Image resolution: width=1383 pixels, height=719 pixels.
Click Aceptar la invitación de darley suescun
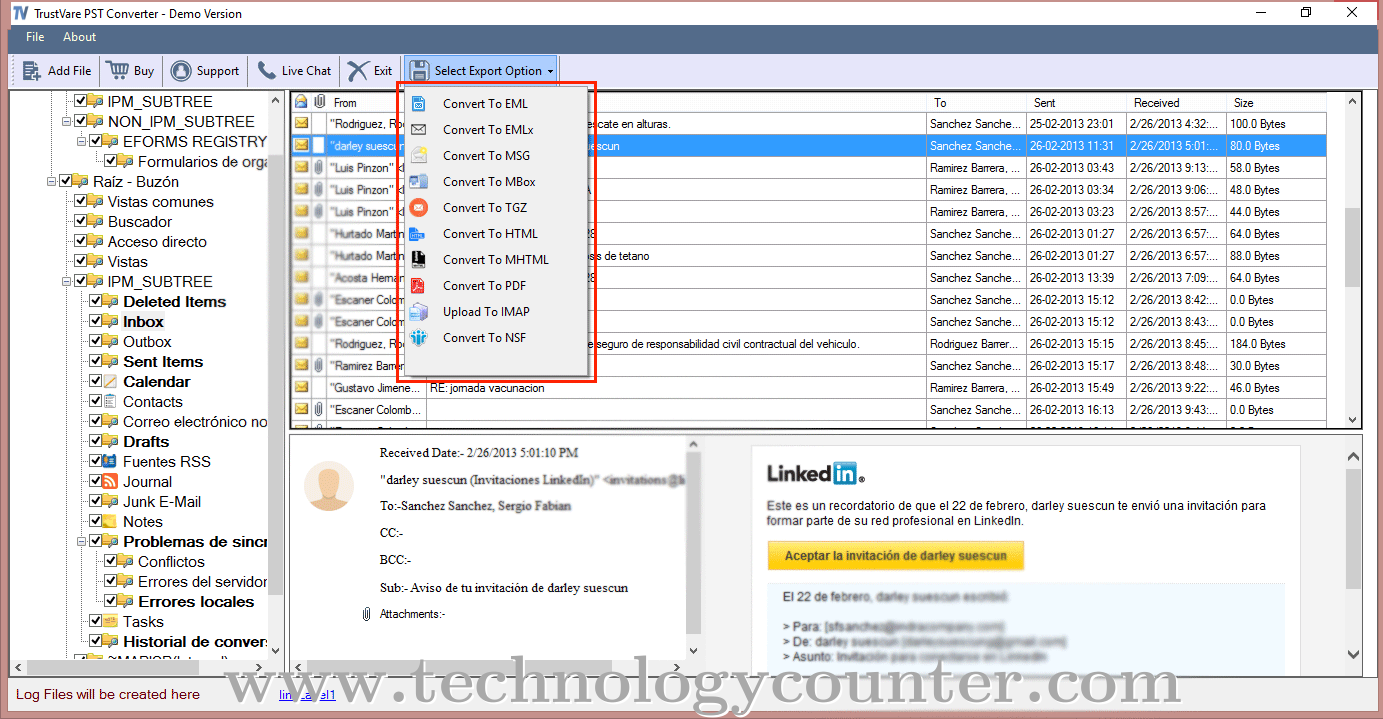895,555
